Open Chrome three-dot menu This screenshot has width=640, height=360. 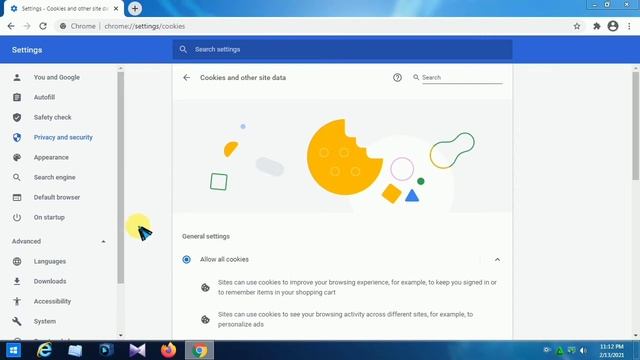click(629, 26)
